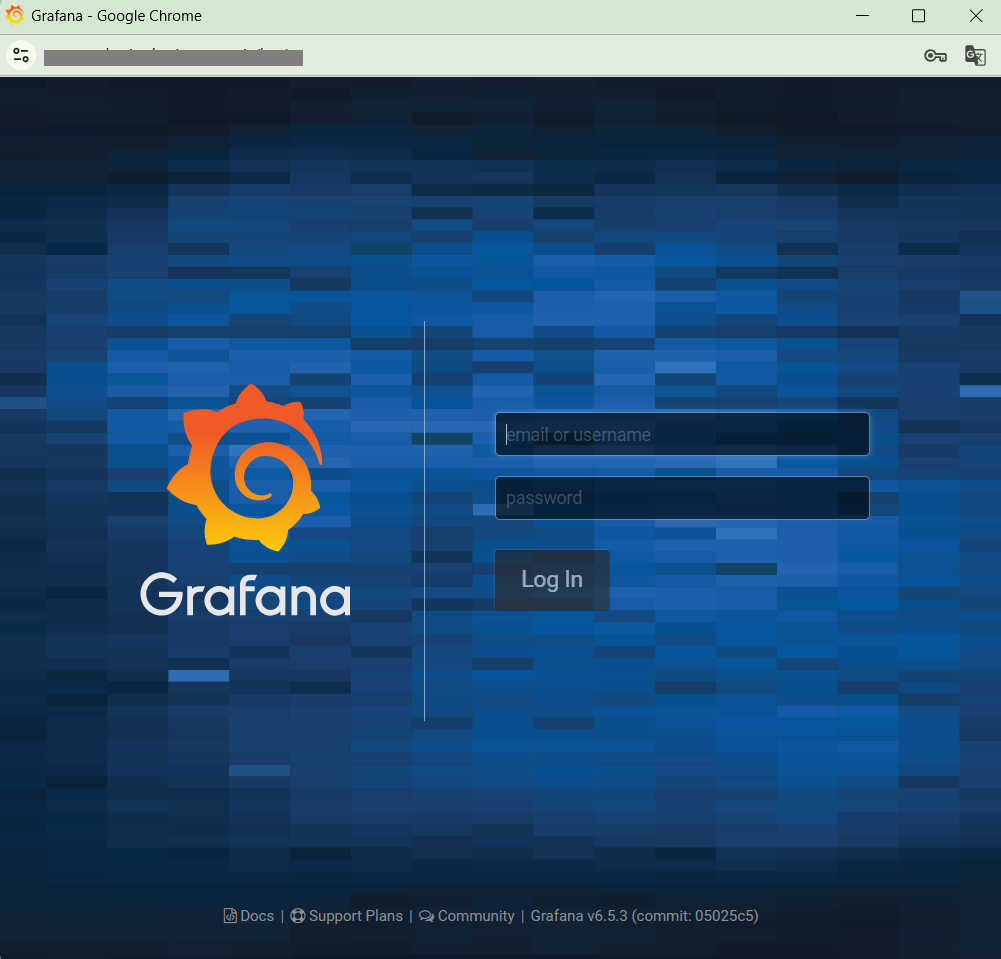
Task: Click the Grafana favicon in title bar
Action: [15, 15]
